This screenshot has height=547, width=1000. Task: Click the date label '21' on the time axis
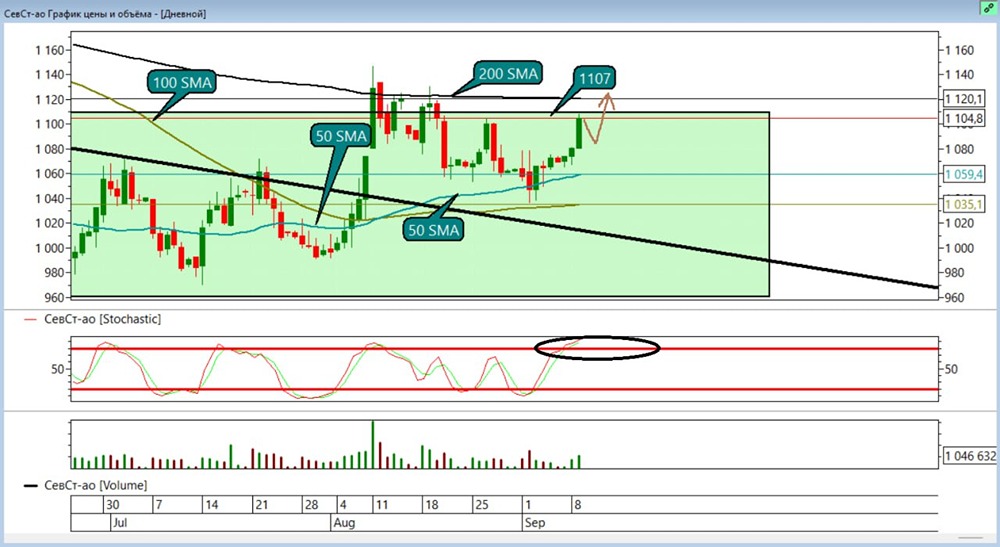tap(261, 505)
